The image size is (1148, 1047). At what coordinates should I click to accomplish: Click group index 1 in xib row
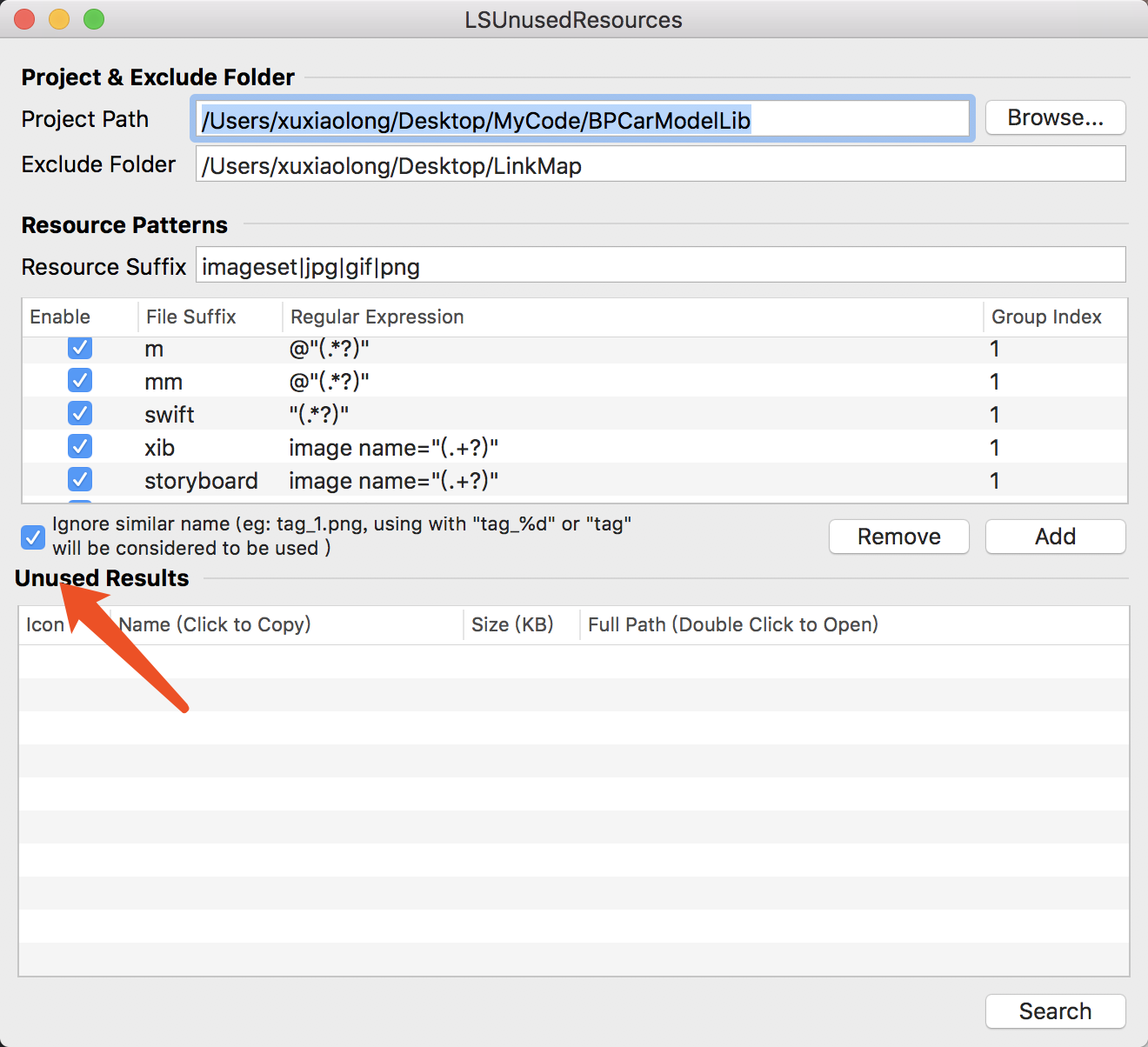(x=994, y=448)
